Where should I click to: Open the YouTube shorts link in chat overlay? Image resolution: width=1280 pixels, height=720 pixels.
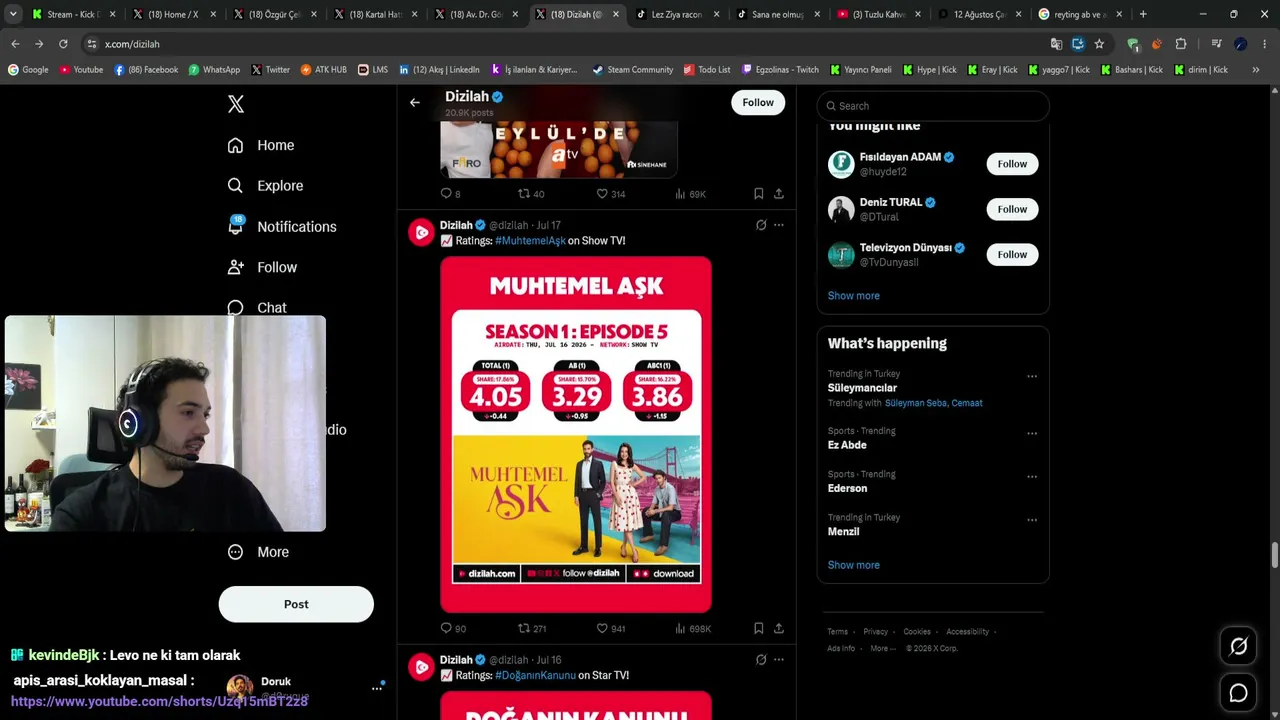159,702
